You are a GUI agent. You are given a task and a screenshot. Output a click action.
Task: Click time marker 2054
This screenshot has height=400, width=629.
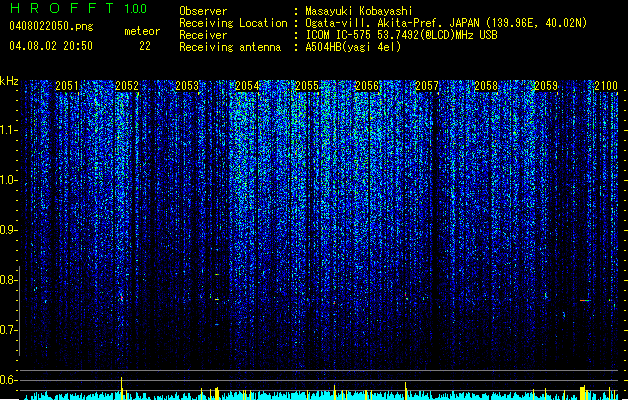[247, 85]
